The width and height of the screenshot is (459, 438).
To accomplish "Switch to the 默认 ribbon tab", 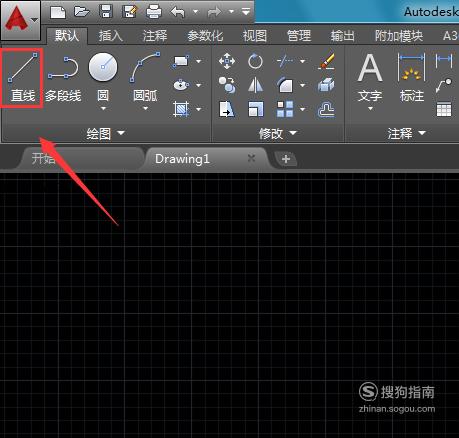I will tap(67, 35).
